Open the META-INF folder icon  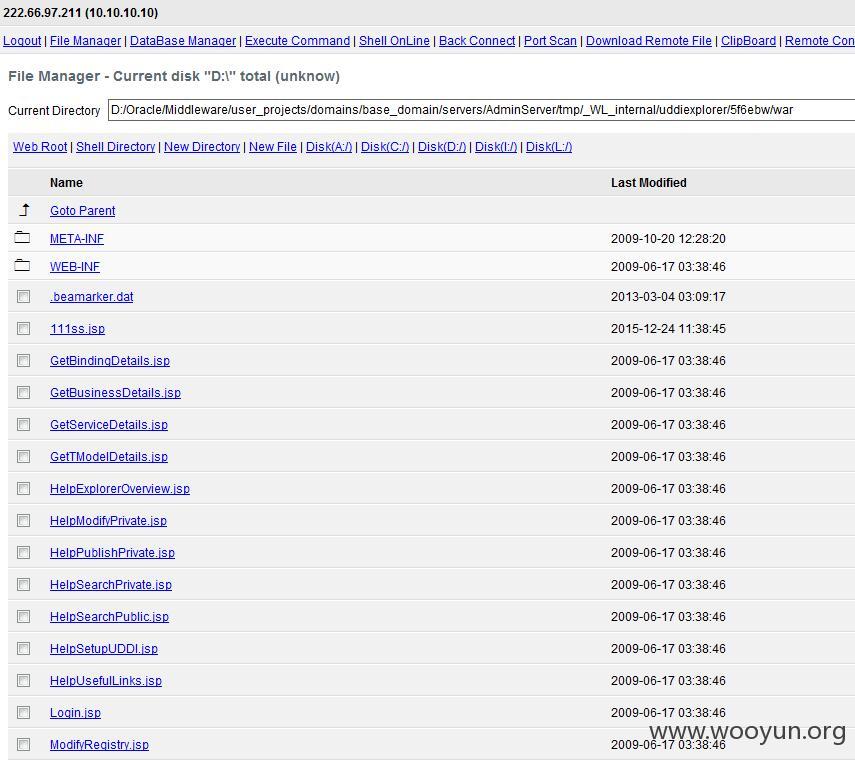pos(22,237)
